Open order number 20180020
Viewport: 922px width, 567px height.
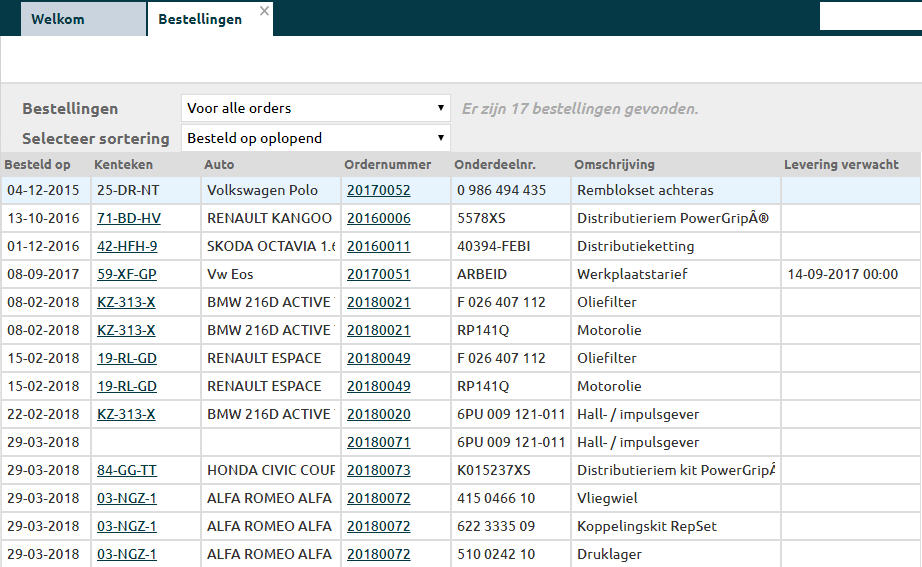pos(378,414)
